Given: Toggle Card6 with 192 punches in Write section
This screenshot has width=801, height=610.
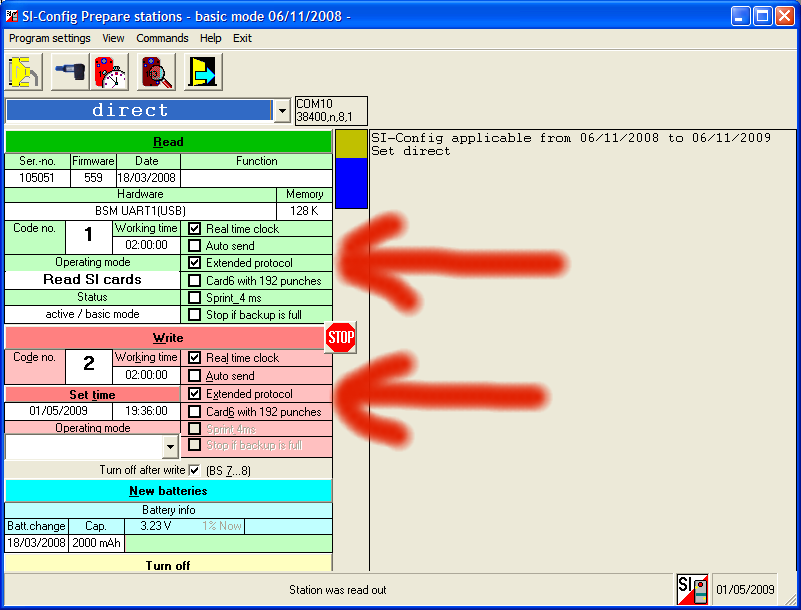Looking at the screenshot, I should 194,411.
